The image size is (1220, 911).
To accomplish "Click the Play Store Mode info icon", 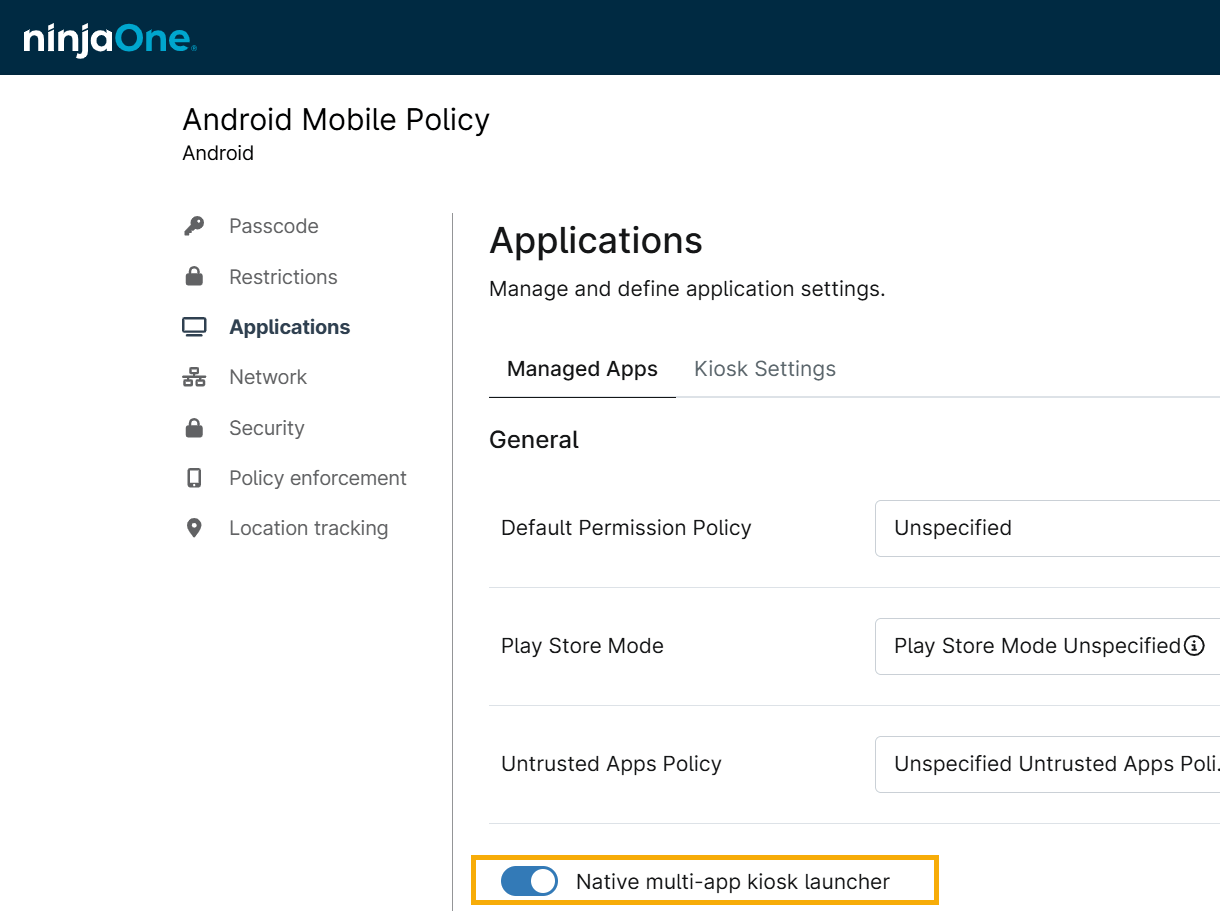I will 1194,646.
